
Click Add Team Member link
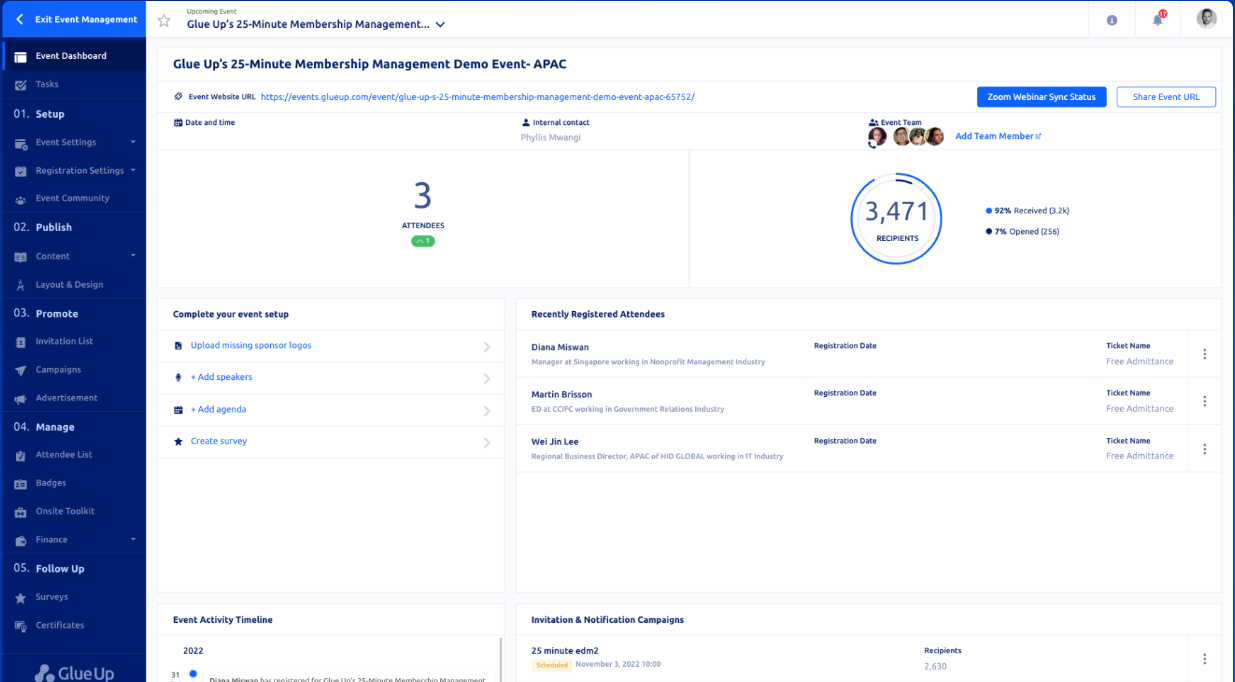coord(998,136)
